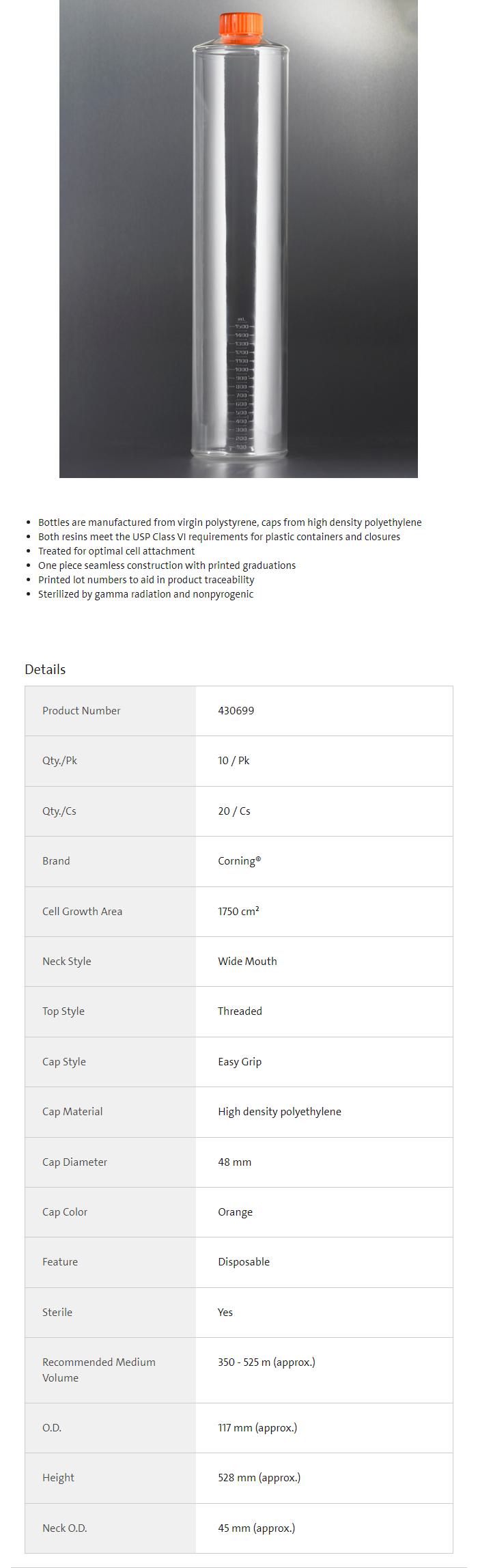Click the Corning® brand value
478x1568 pixels.
point(239,860)
